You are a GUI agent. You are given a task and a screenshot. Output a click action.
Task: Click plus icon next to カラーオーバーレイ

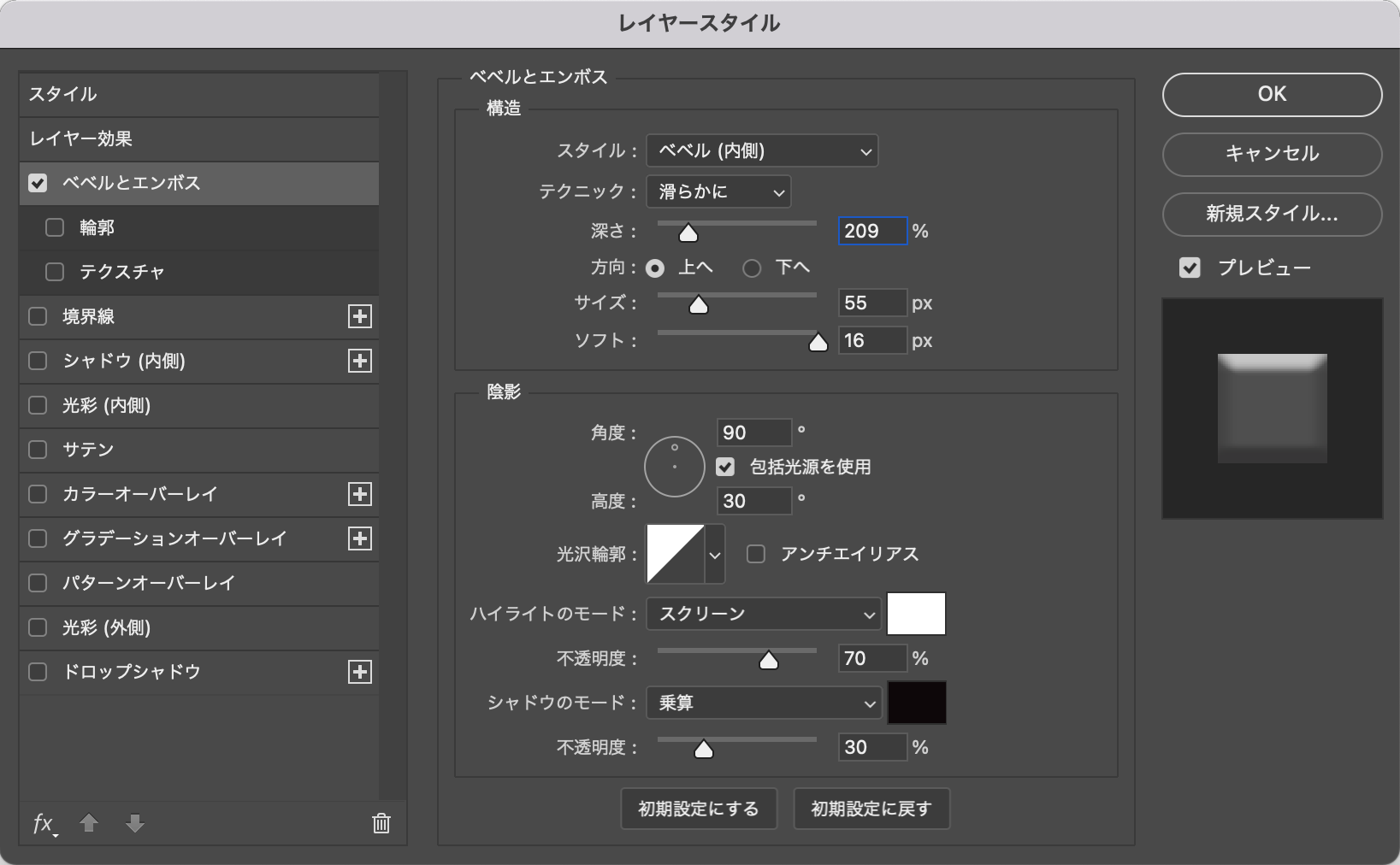coord(360,494)
